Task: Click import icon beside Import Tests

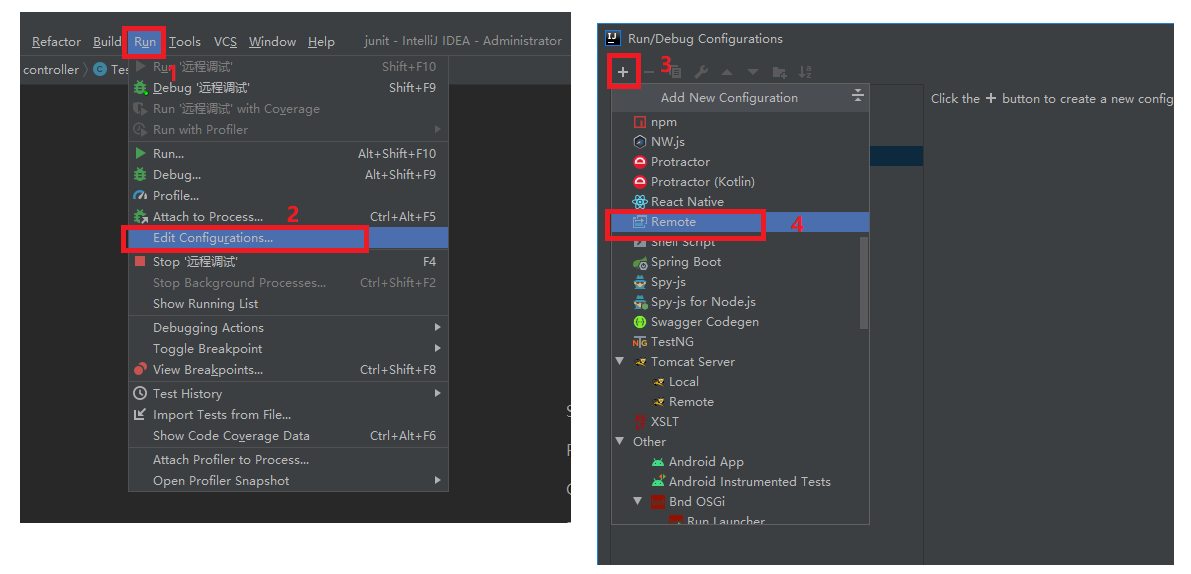Action: pos(140,415)
